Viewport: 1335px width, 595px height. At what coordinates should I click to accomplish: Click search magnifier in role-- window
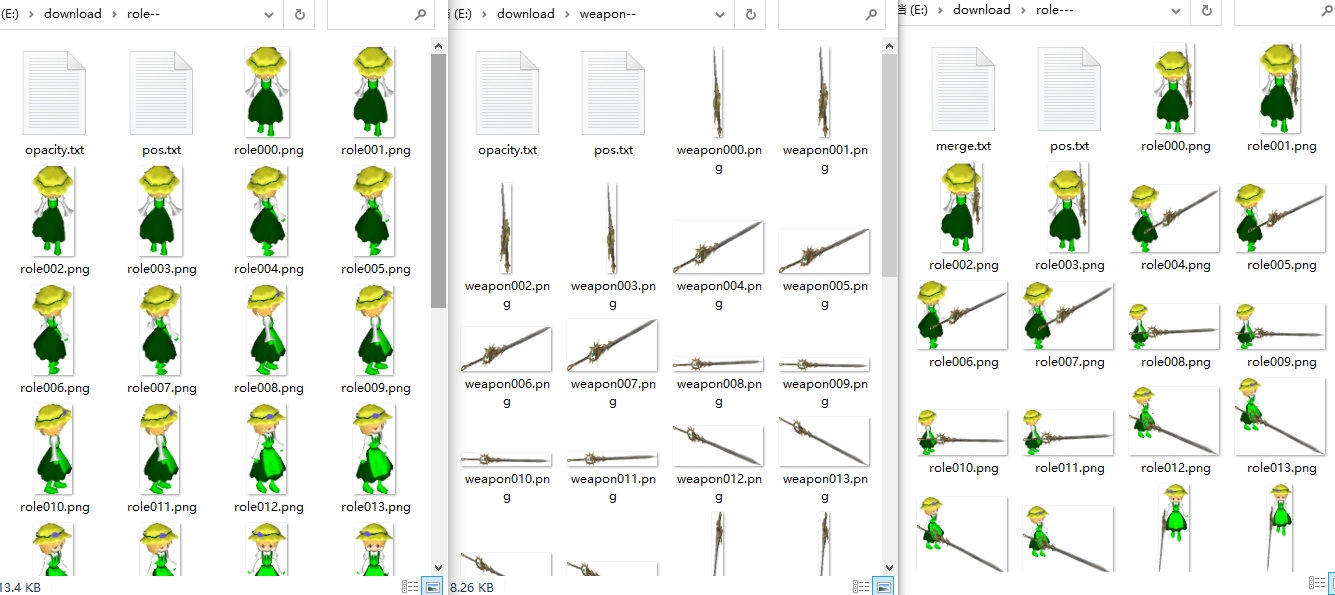coord(420,15)
